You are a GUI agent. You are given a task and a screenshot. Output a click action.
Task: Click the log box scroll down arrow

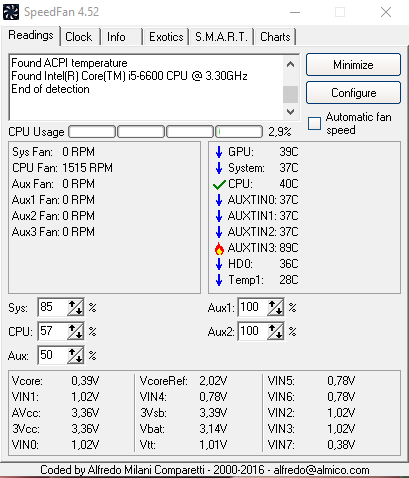click(290, 112)
